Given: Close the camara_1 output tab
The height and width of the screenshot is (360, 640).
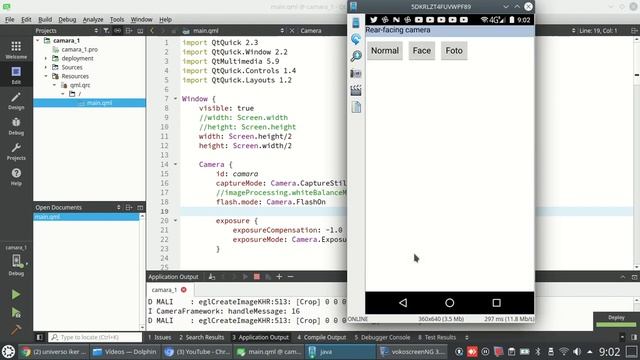Looking at the screenshot, I should point(184,290).
